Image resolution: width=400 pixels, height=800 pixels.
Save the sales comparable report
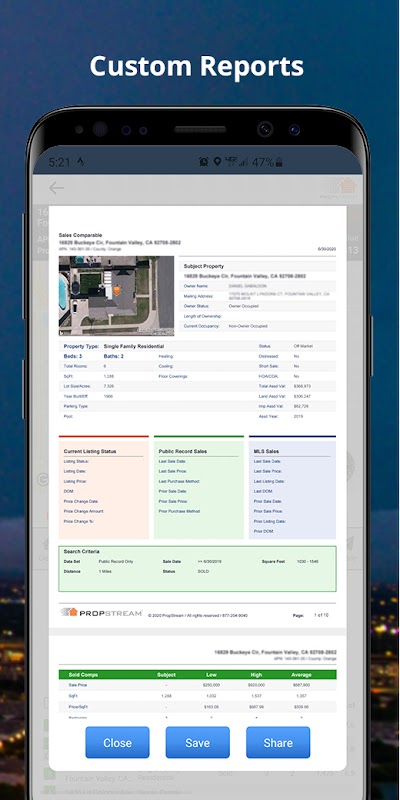point(197,742)
